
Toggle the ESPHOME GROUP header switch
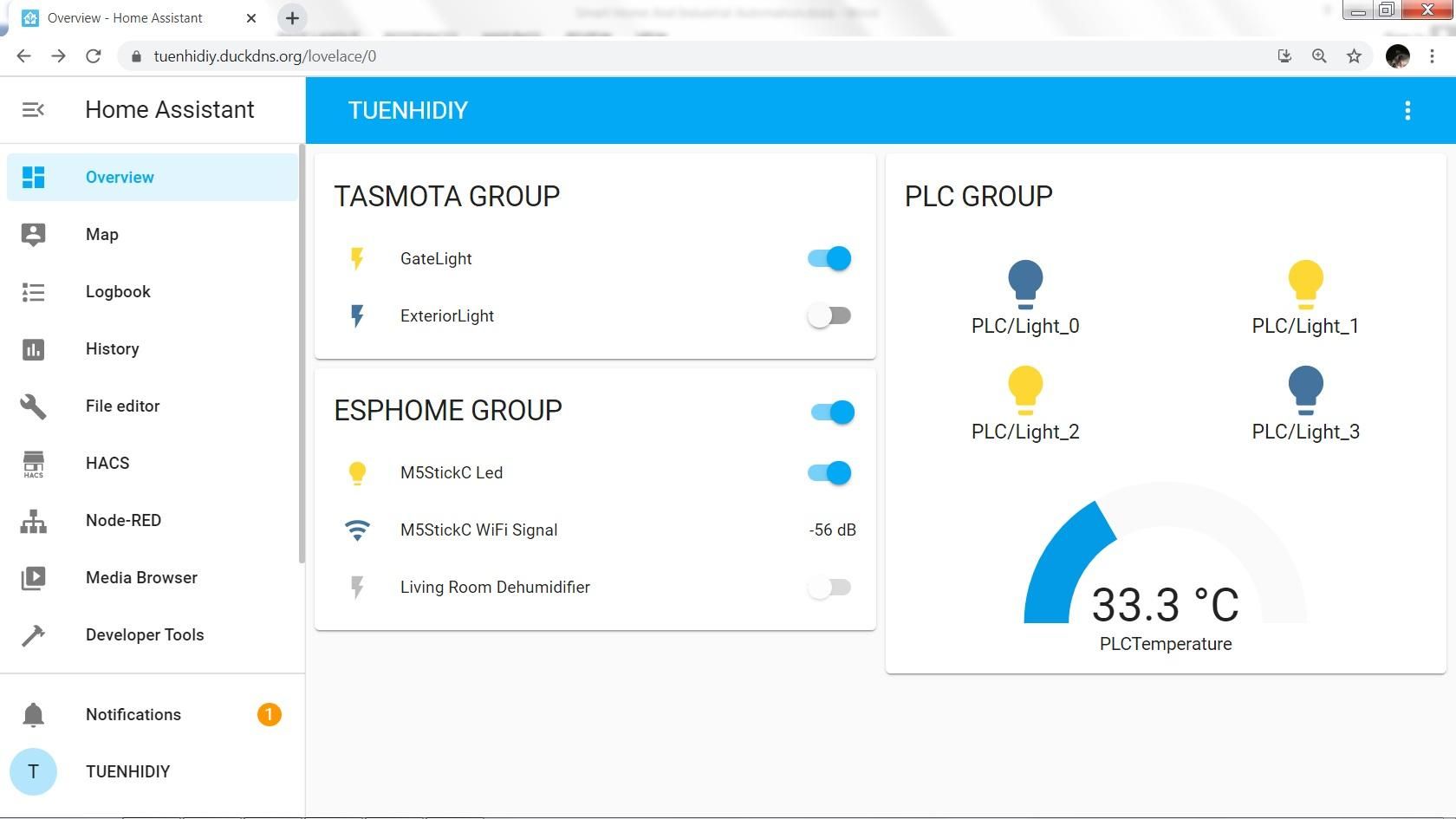[x=833, y=412]
